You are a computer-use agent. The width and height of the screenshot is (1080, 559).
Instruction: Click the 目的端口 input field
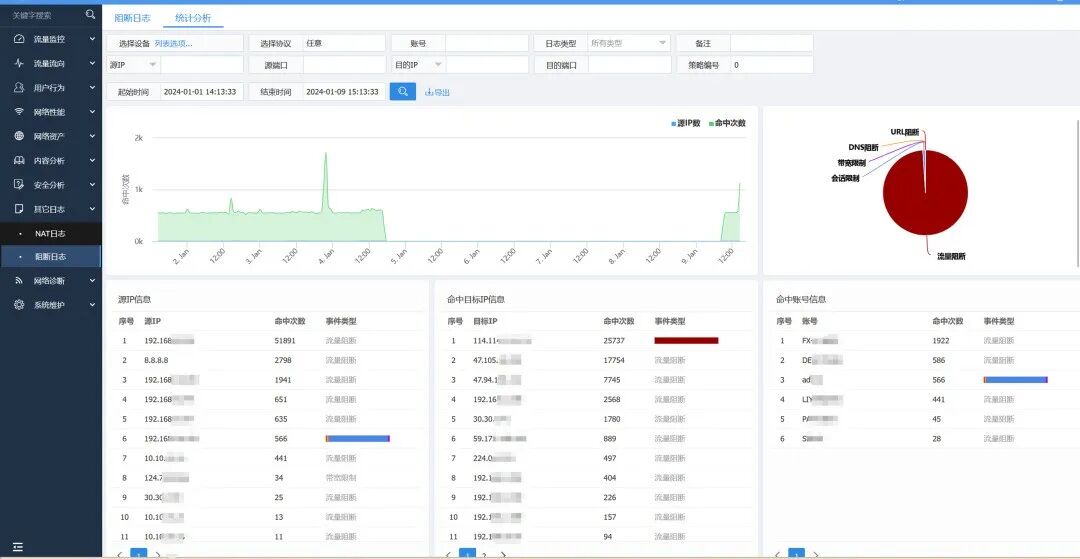tap(630, 65)
